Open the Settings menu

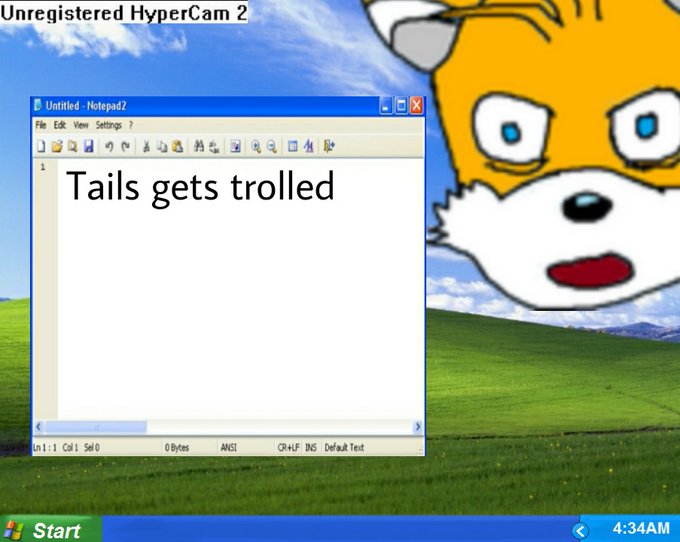point(108,125)
